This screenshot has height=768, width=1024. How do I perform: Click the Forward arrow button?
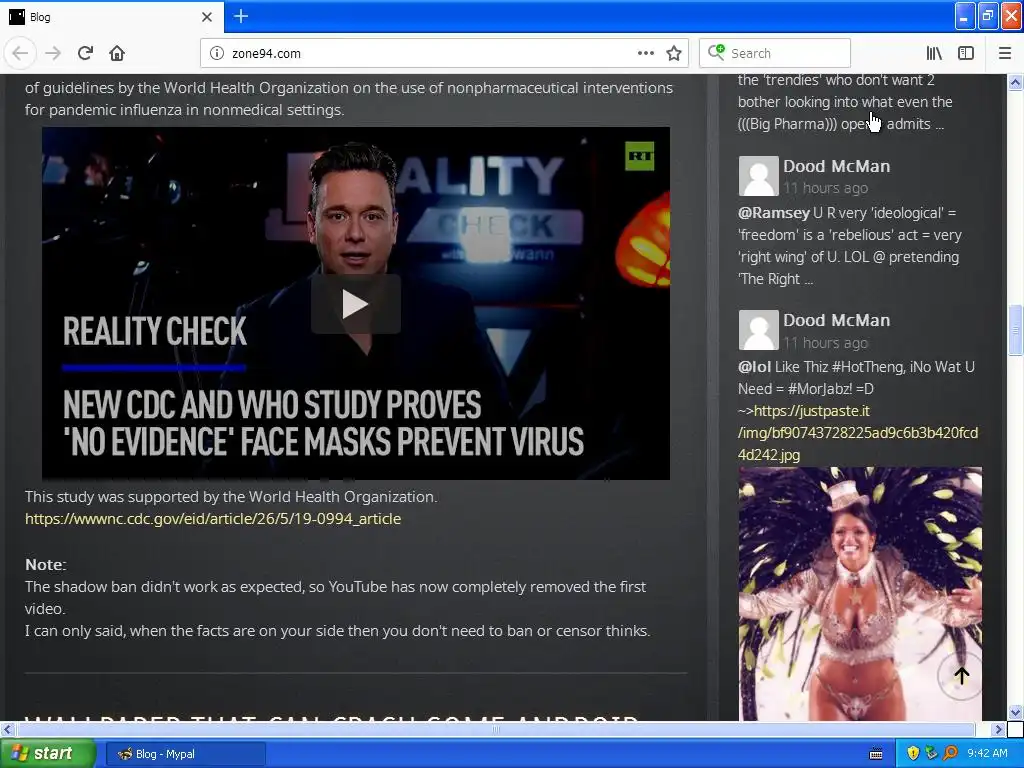click(x=53, y=53)
